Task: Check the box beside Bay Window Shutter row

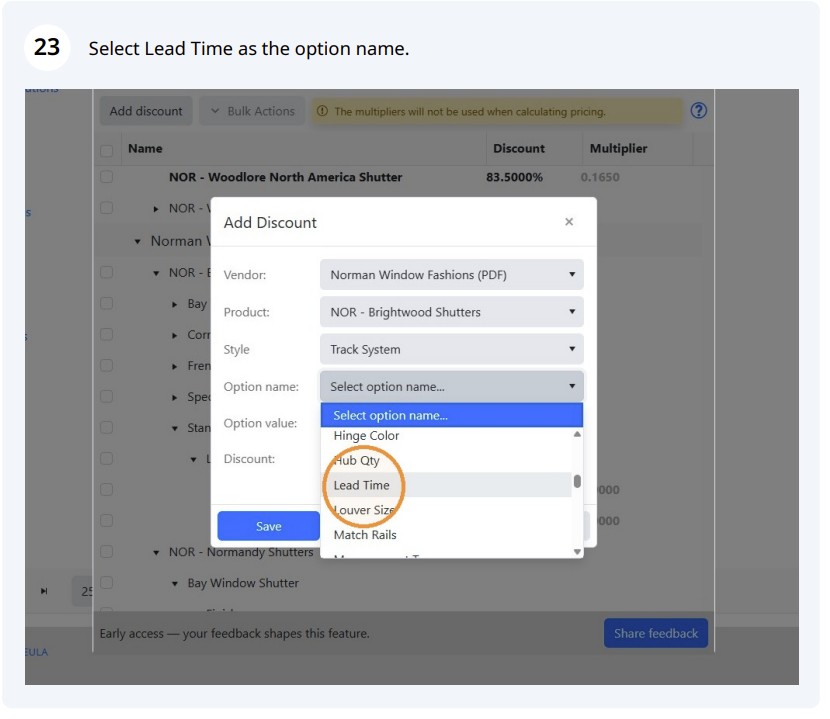Action: (106, 582)
